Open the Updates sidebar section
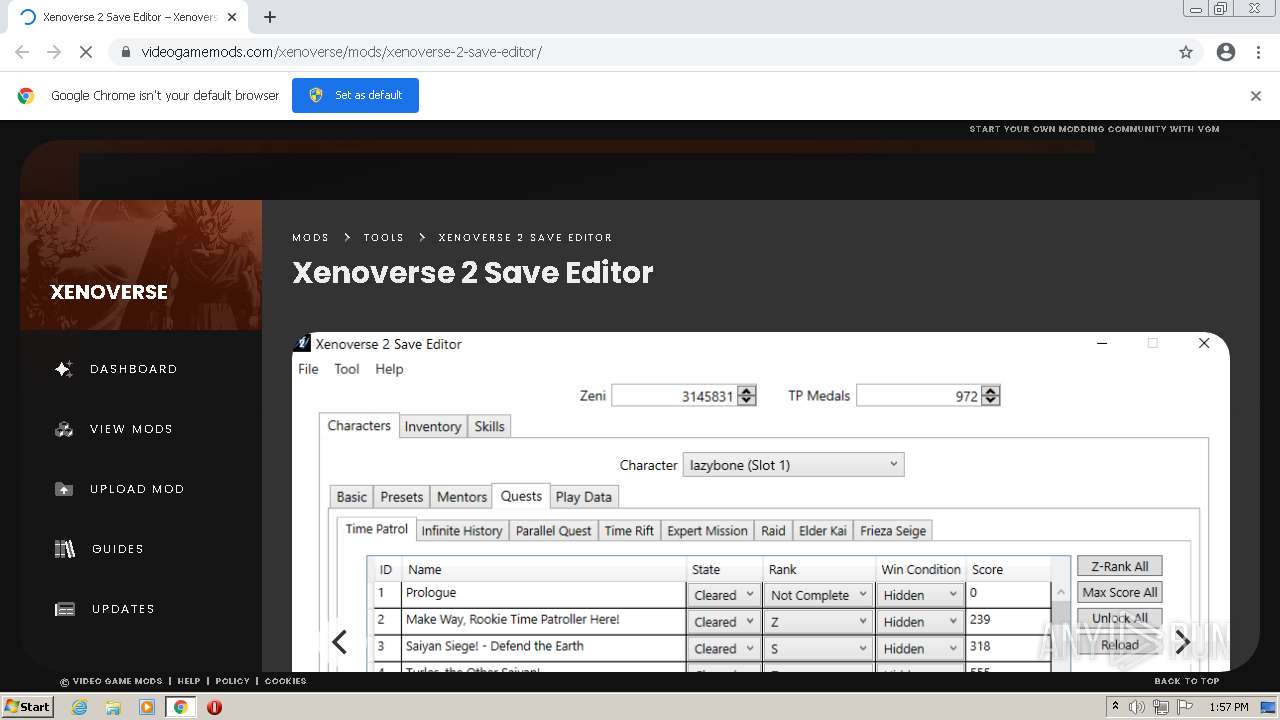 (104, 609)
